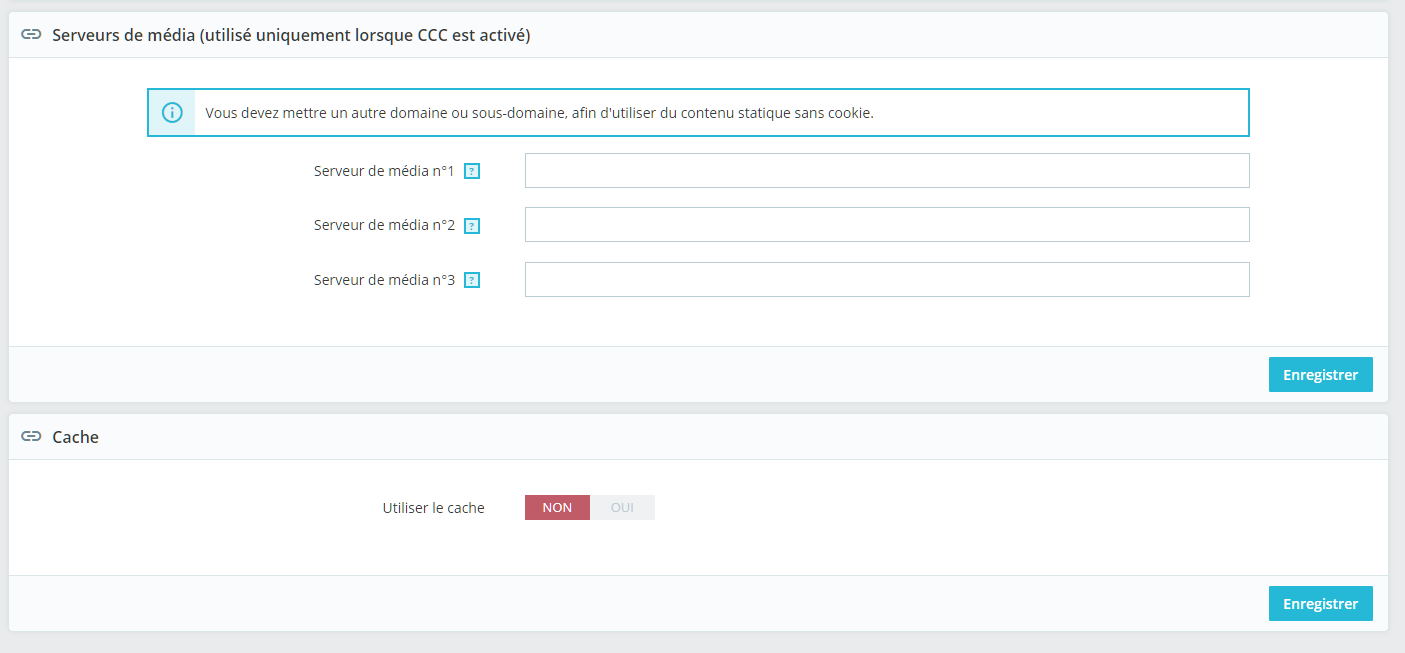Viewport: 1405px width, 653px height.
Task: Switch Utiliser le cache to OUI
Action: 622,508
